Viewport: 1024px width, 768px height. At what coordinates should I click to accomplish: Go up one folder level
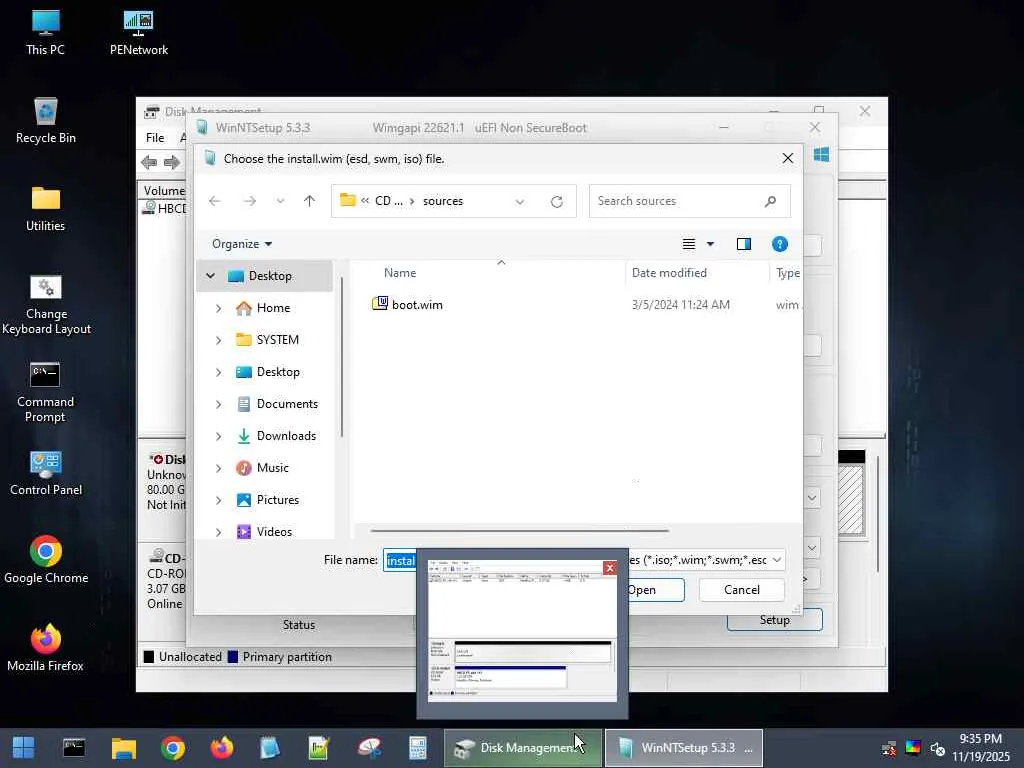[x=310, y=201]
